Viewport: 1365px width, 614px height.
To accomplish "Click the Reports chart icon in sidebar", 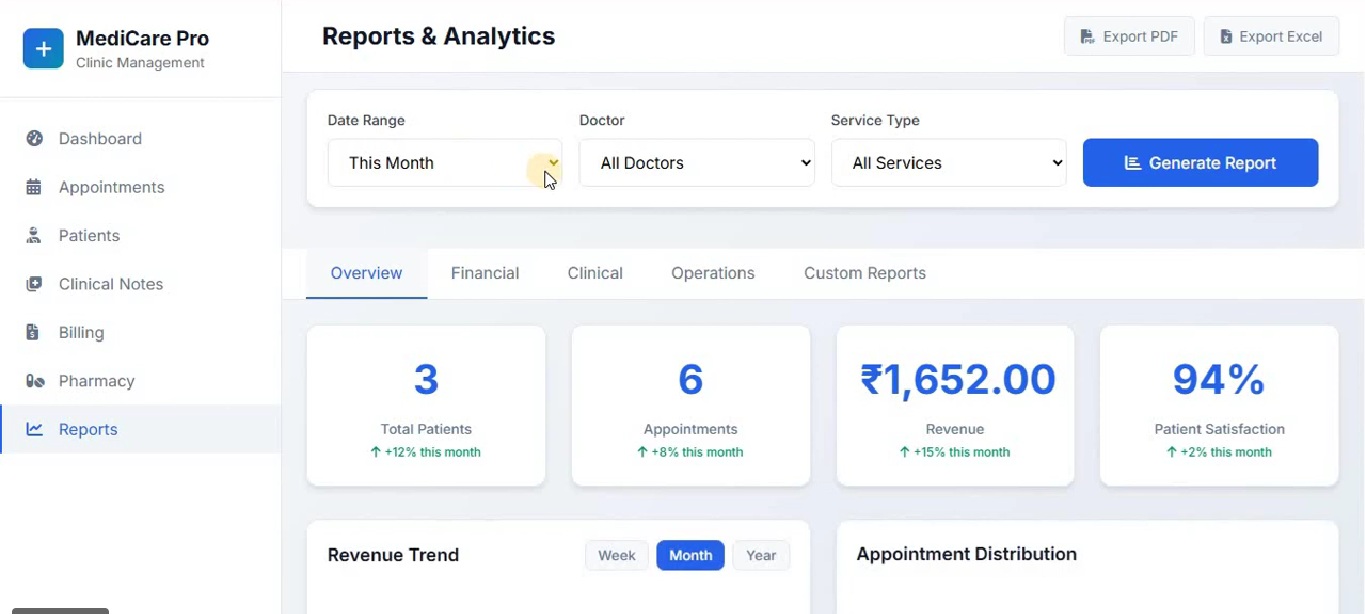I will click(x=35, y=429).
